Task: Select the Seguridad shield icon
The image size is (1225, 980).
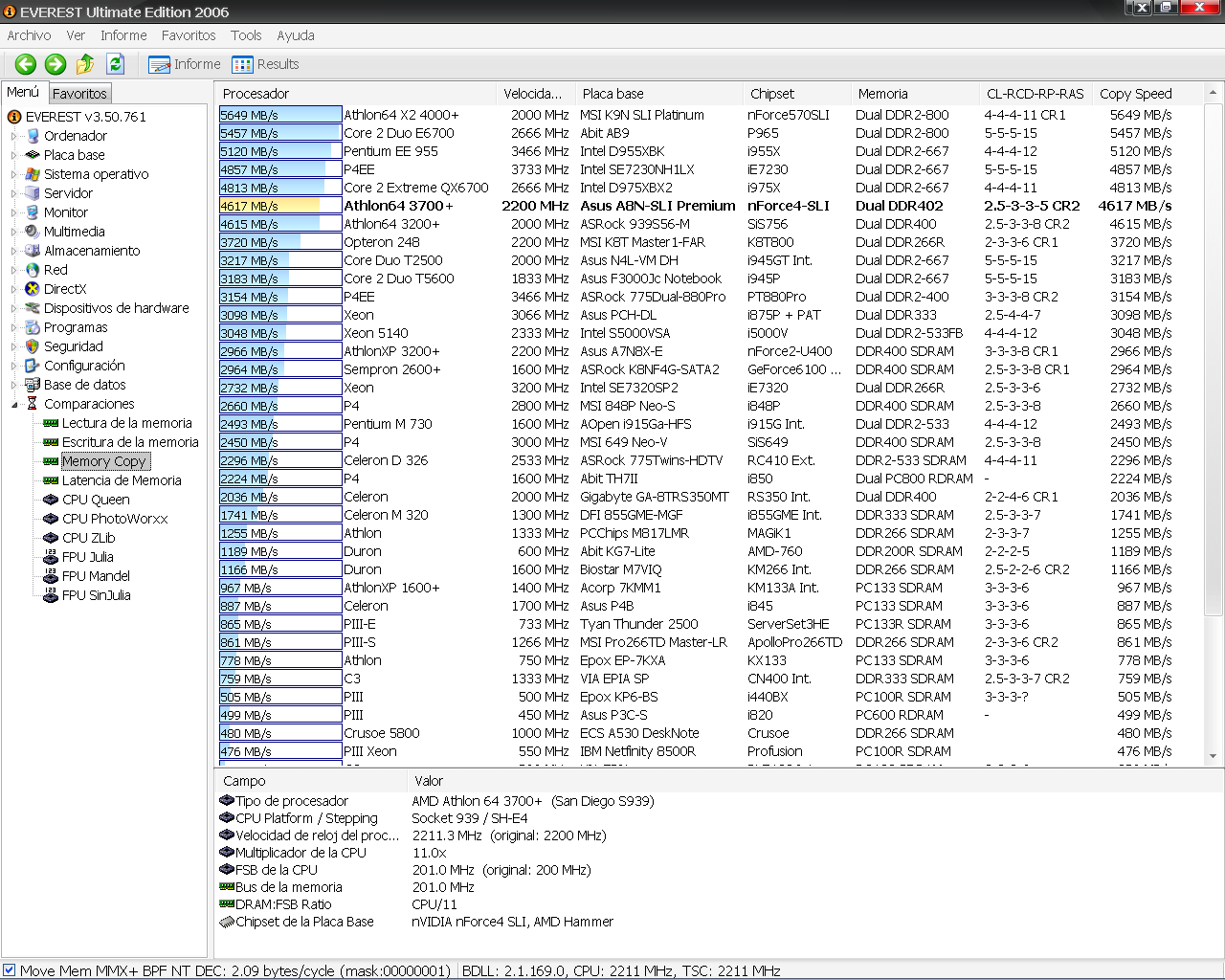Action: click(33, 346)
